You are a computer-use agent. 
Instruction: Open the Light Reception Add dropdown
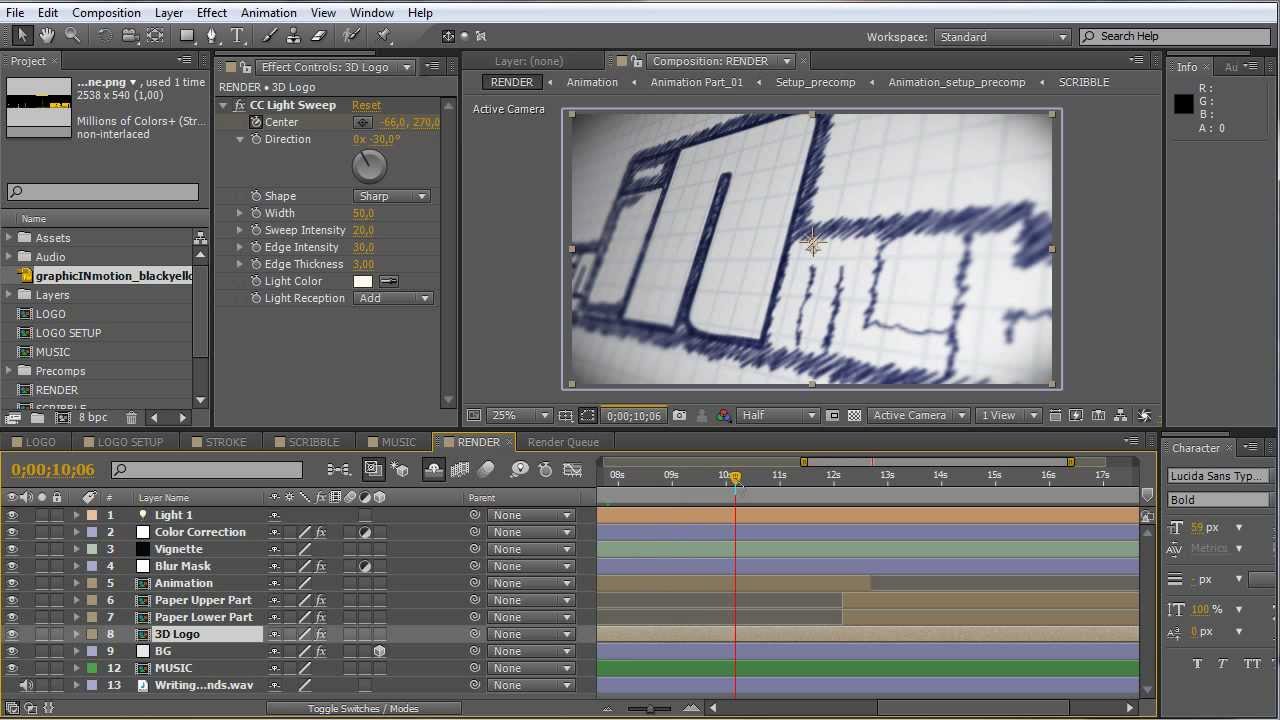tap(393, 298)
